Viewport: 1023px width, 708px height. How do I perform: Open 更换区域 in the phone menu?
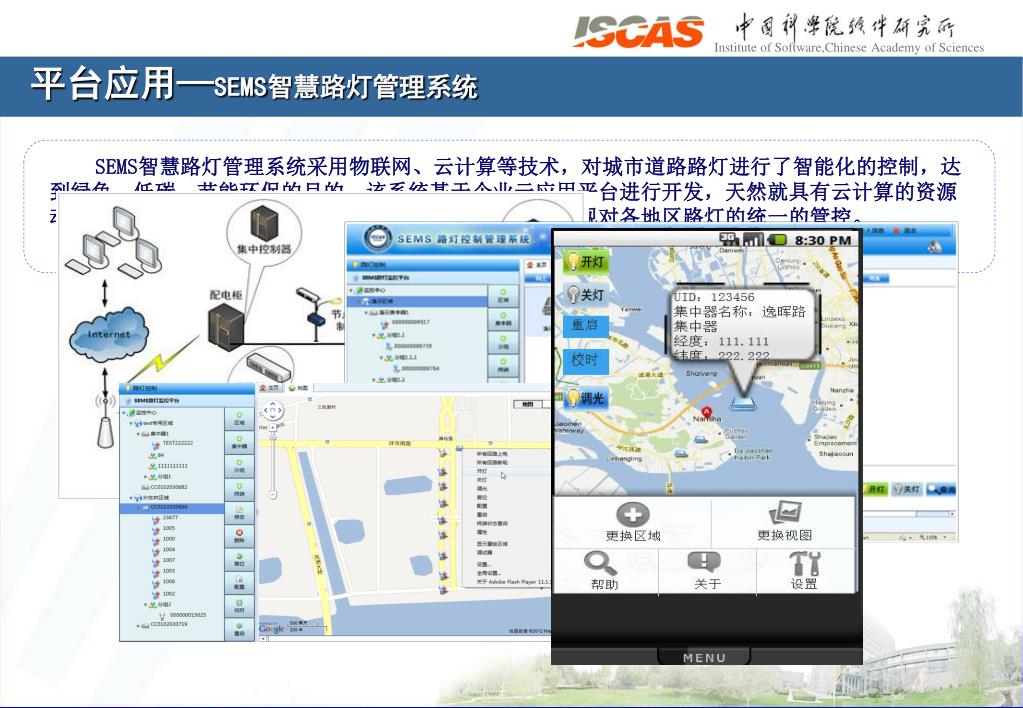point(632,522)
